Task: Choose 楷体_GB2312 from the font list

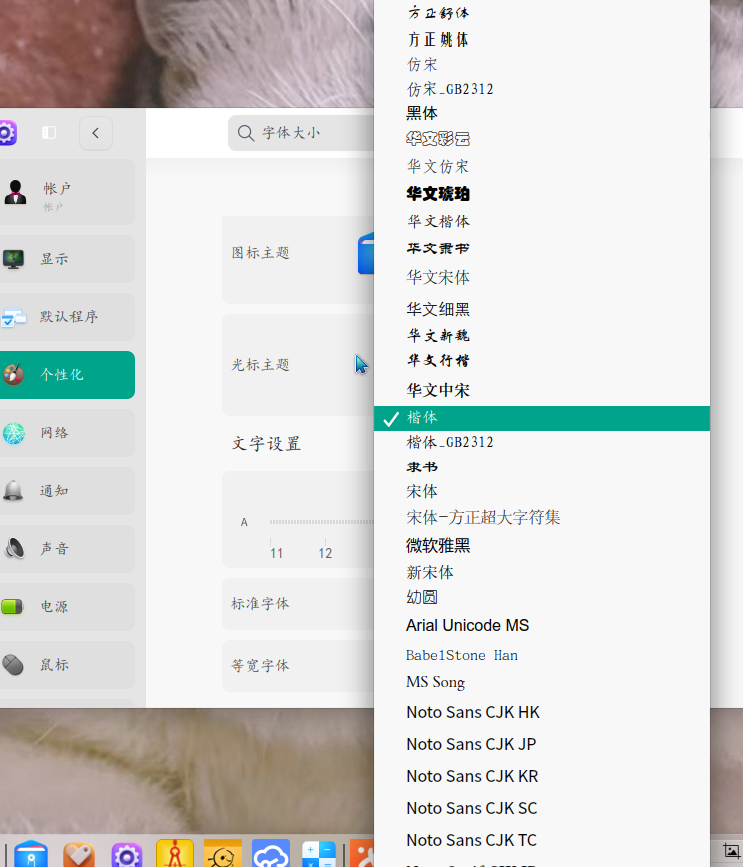Action: [x=542, y=442]
